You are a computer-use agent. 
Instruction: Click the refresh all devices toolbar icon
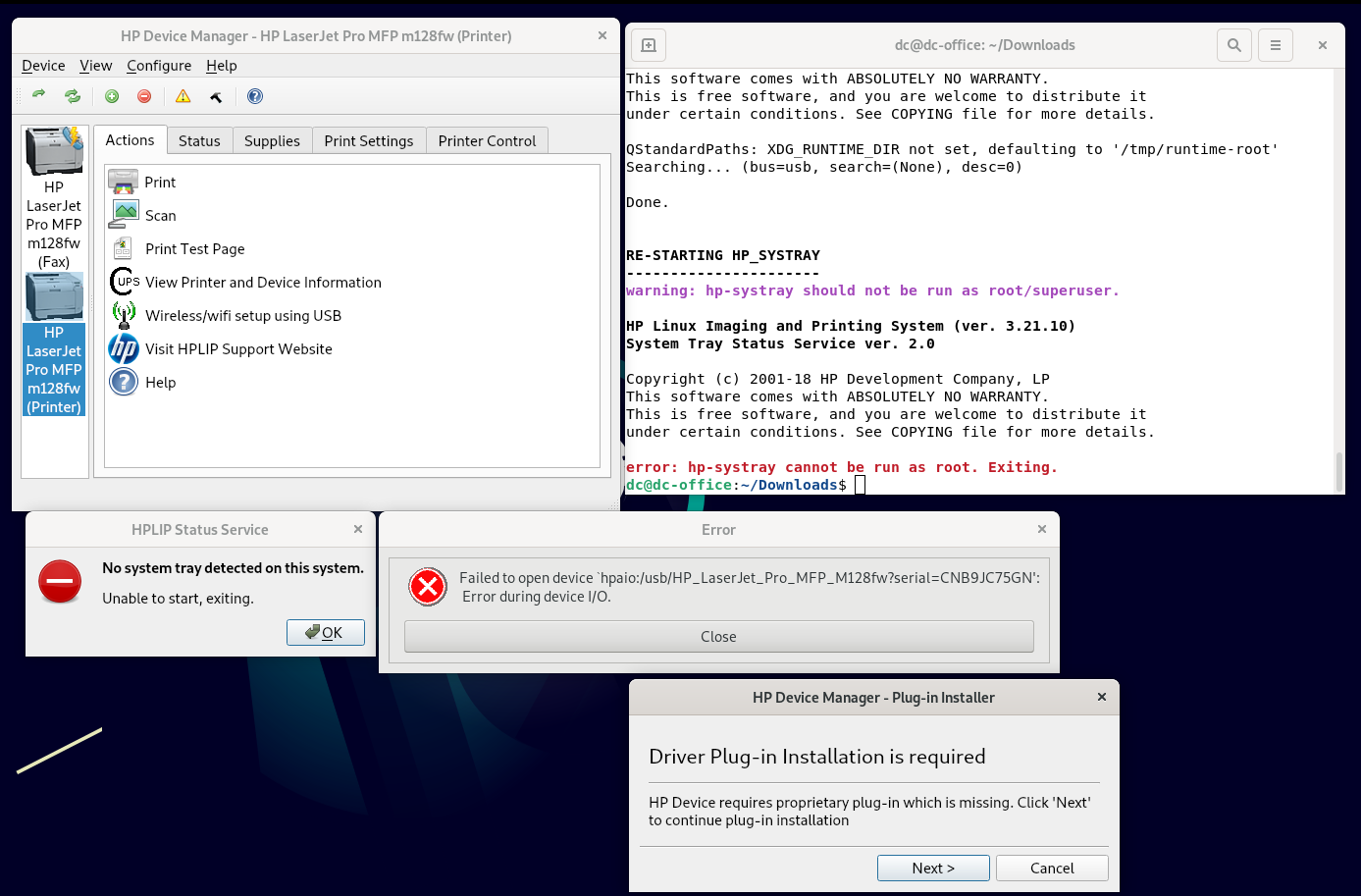[73, 95]
